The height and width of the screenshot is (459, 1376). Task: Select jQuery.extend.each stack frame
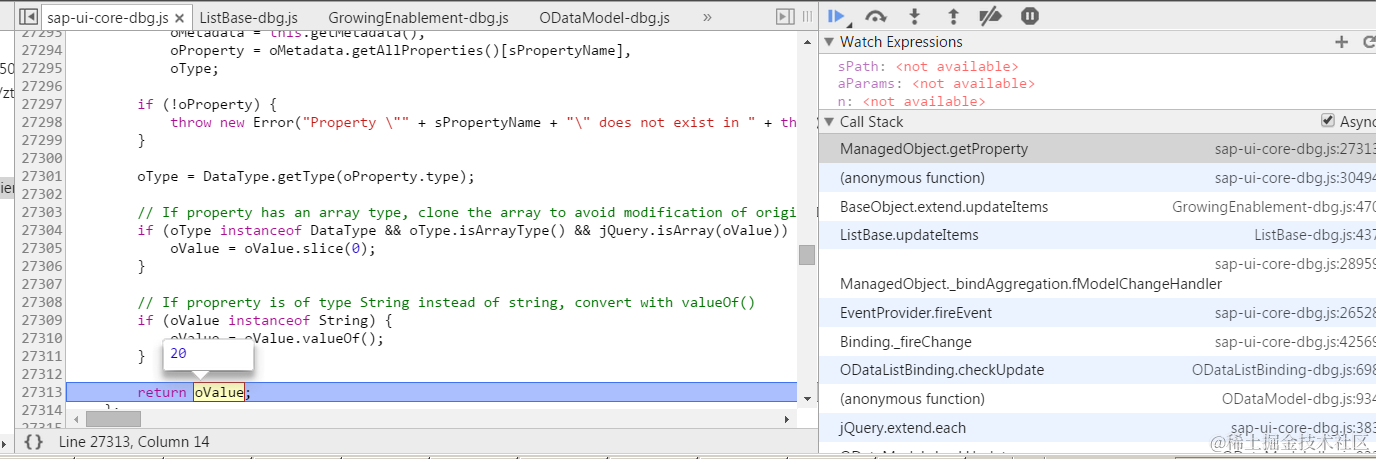click(1097, 428)
